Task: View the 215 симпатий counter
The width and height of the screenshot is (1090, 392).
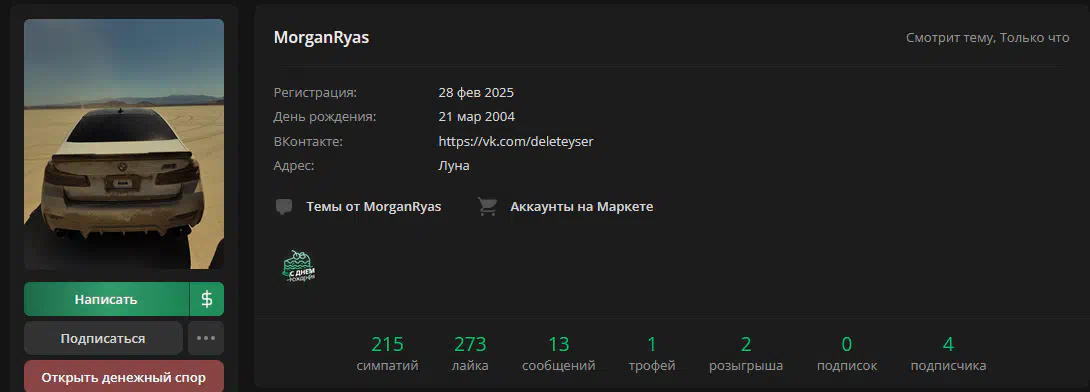Action: pos(387,353)
